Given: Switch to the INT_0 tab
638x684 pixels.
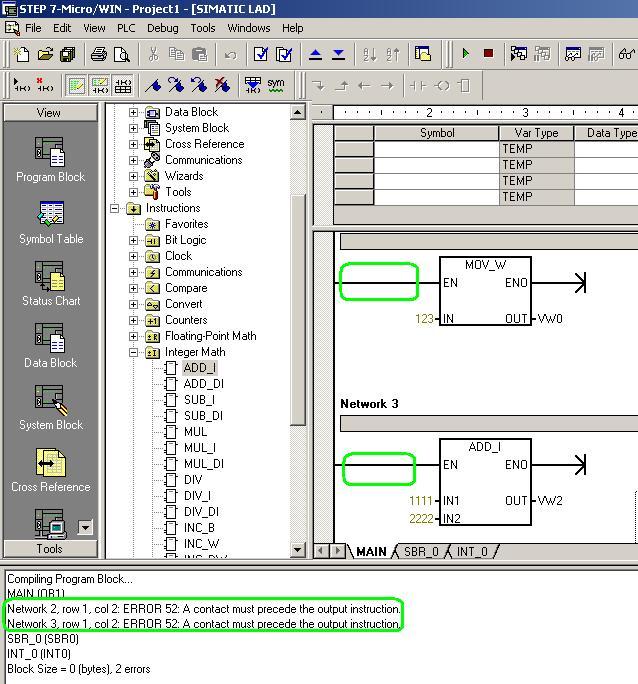Looking at the screenshot, I should (x=472, y=552).
